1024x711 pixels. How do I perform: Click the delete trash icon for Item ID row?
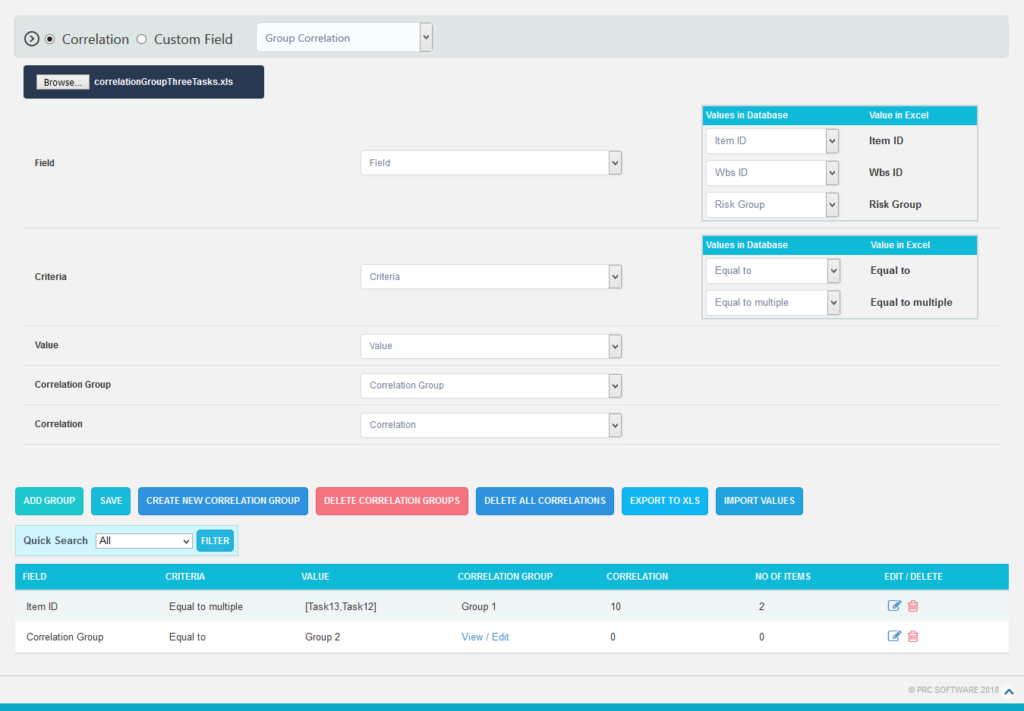[913, 606]
